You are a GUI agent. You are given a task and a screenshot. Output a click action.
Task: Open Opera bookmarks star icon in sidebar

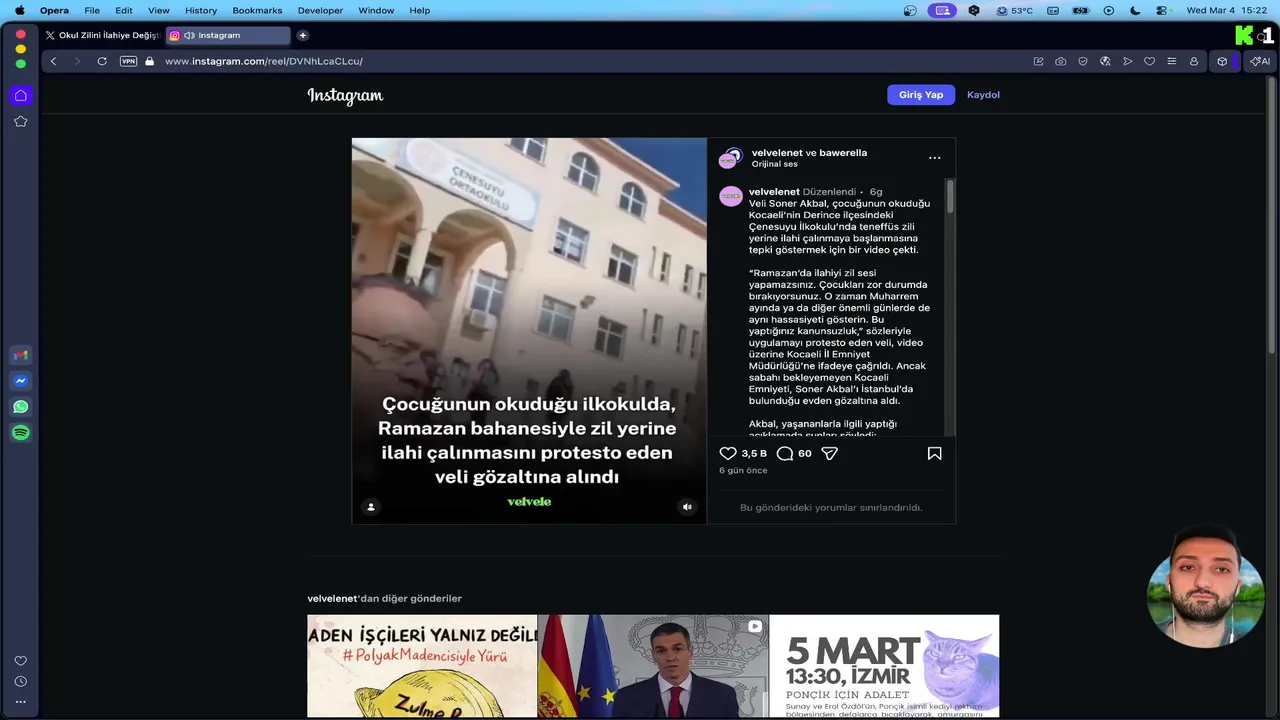click(20, 121)
